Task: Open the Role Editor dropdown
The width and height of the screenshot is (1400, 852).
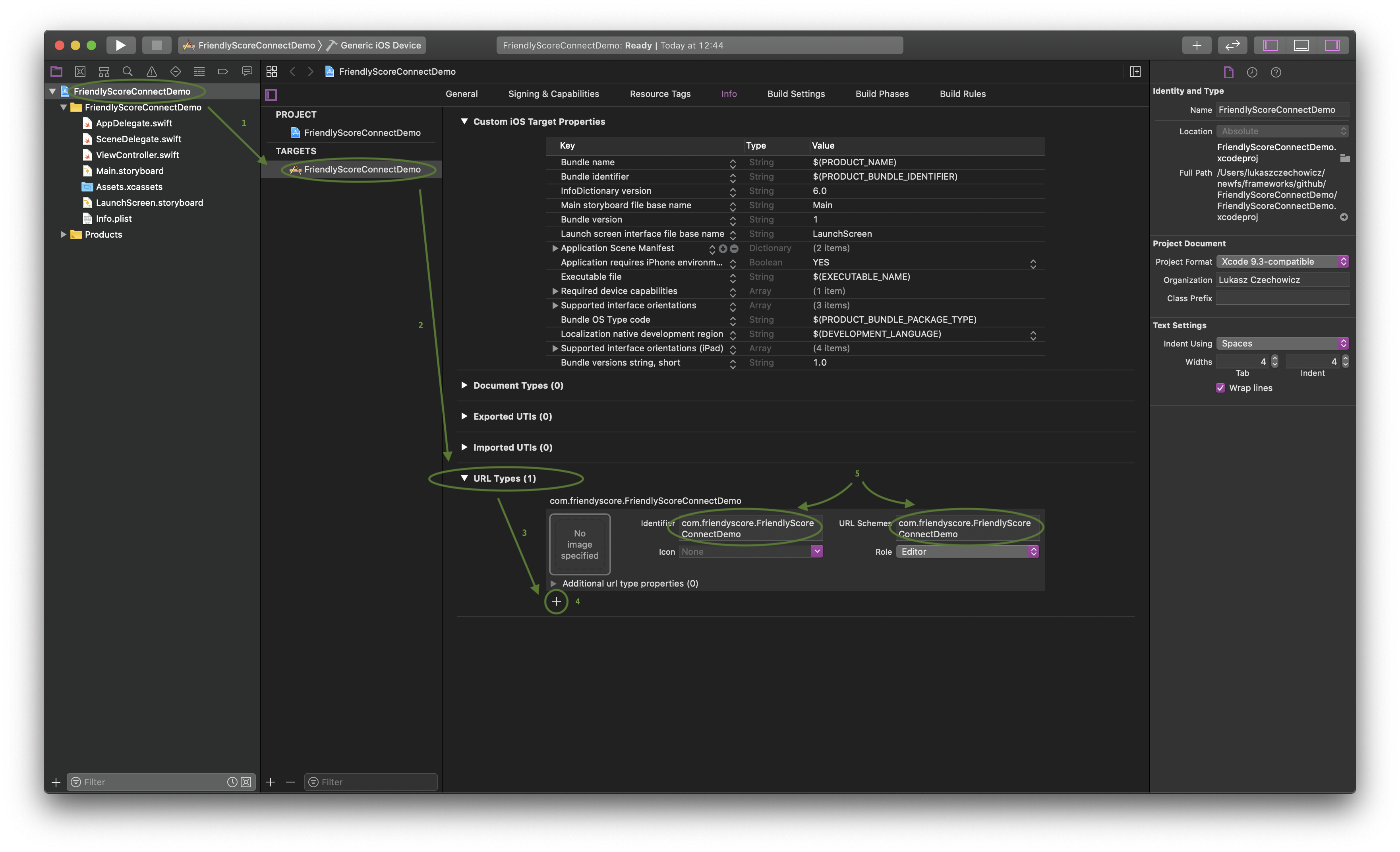Action: pyautogui.click(x=968, y=551)
